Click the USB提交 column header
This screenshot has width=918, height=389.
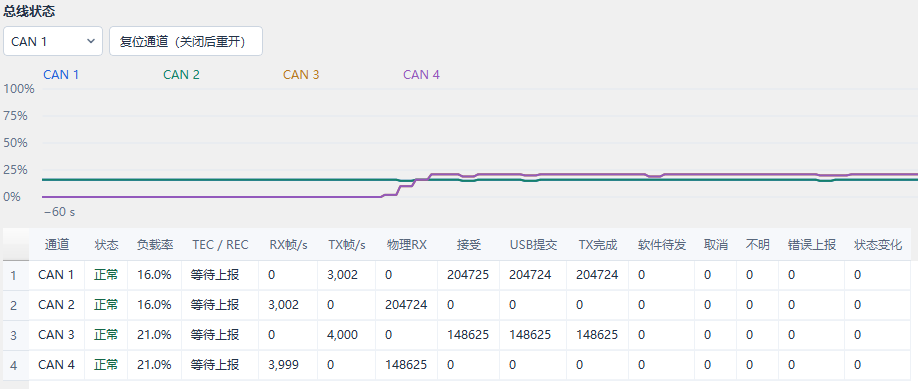[533, 244]
